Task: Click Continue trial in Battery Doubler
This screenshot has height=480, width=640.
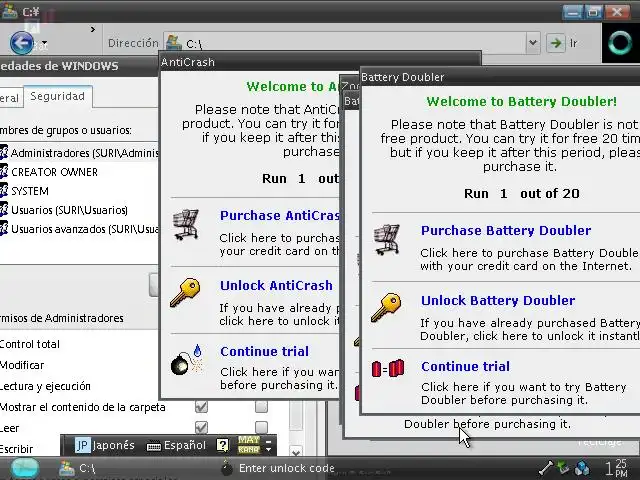Action: (x=466, y=367)
